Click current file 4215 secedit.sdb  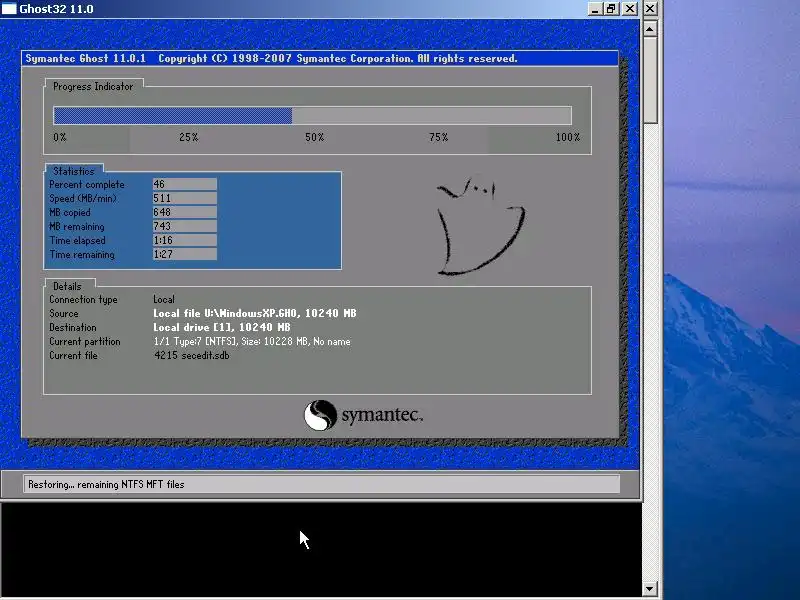click(191, 356)
